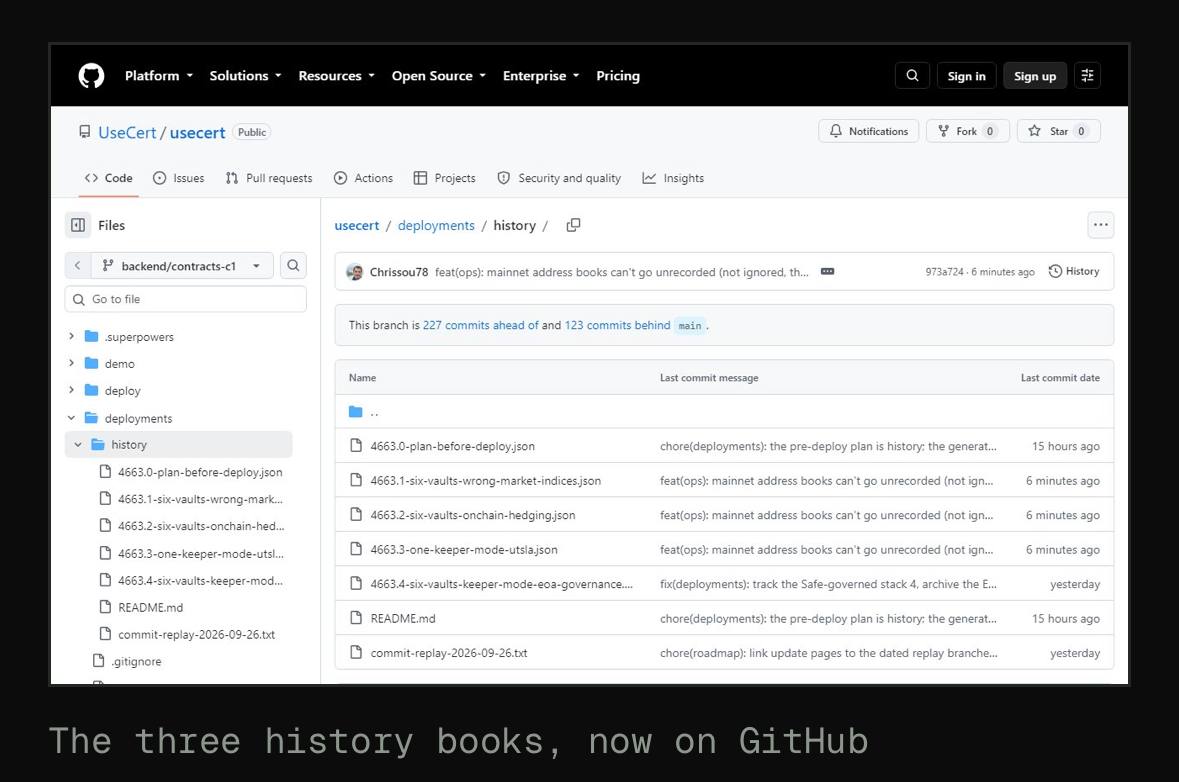Image resolution: width=1179 pixels, height=782 pixels.
Task: Open the Insights tab
Action: (x=673, y=178)
